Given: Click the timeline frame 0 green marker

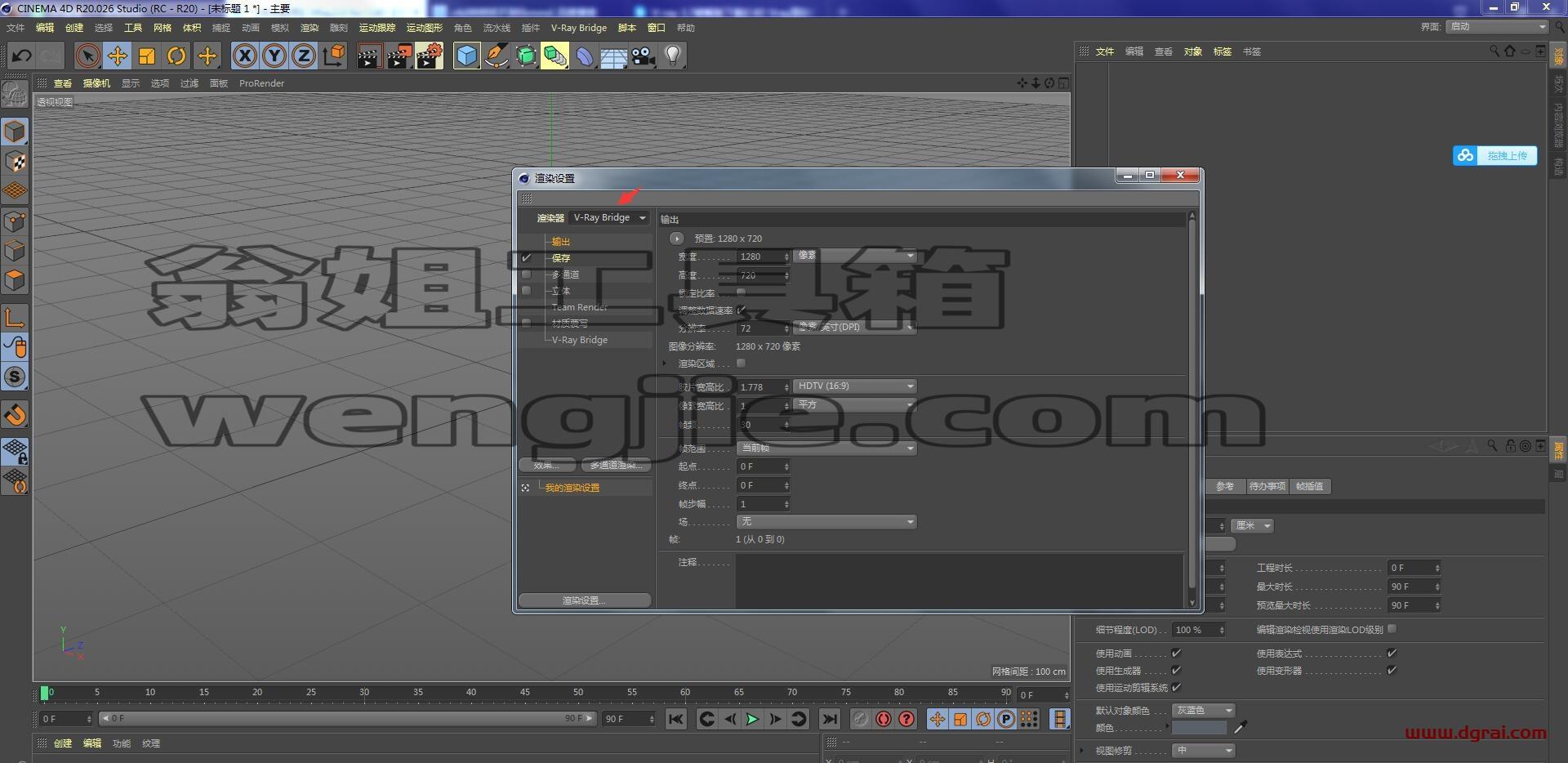Looking at the screenshot, I should click(44, 693).
